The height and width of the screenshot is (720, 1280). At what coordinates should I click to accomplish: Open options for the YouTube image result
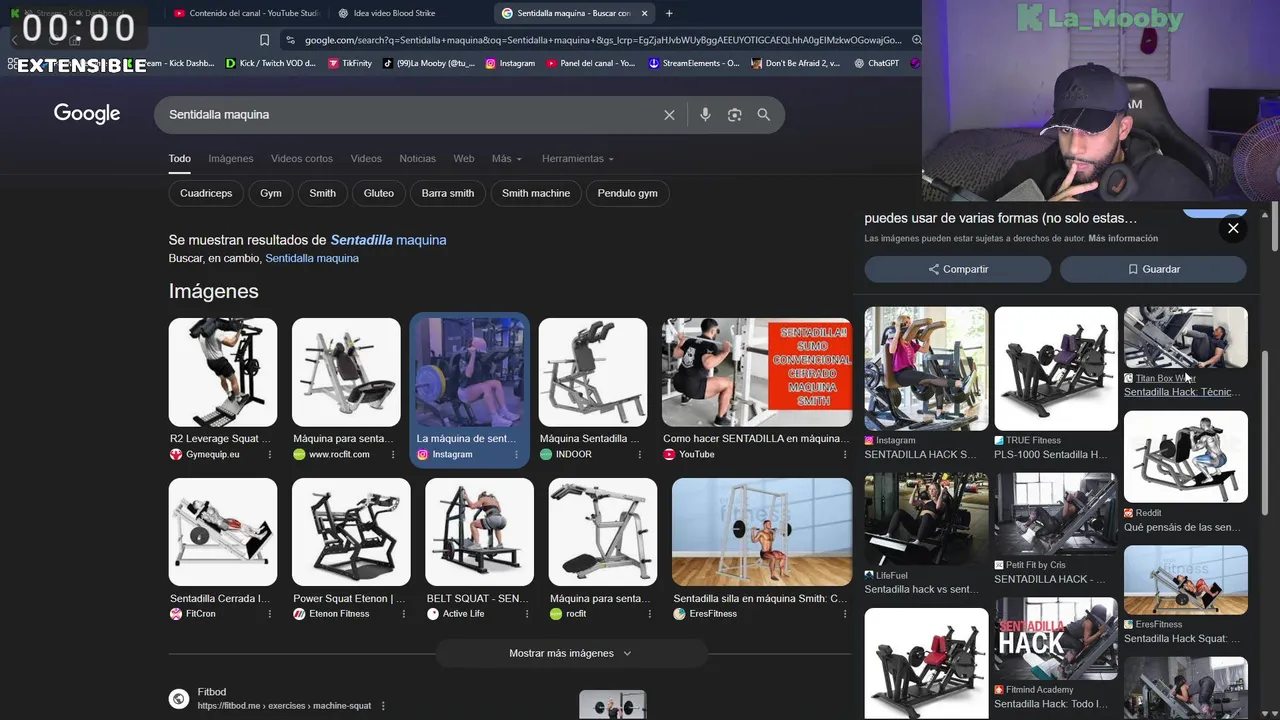pos(845,455)
